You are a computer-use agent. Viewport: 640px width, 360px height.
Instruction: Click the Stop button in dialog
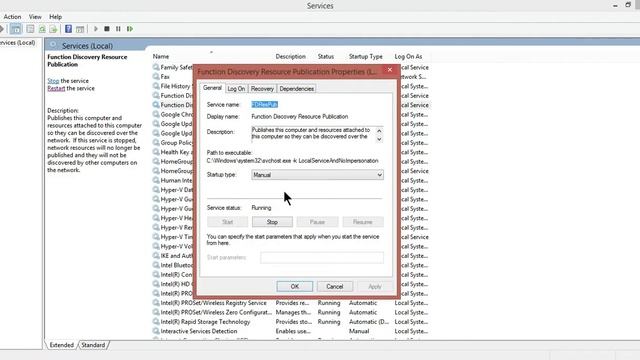point(272,222)
